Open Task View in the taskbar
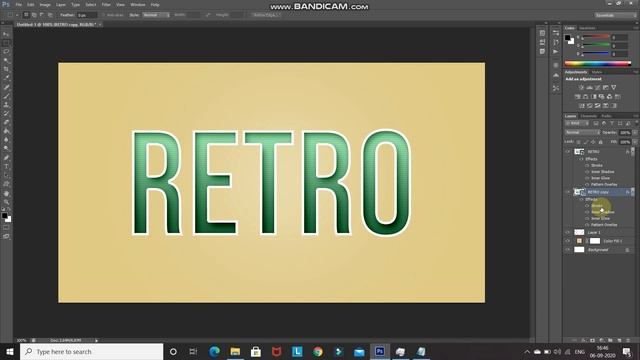Viewport: 640px width, 360px height. click(x=193, y=351)
